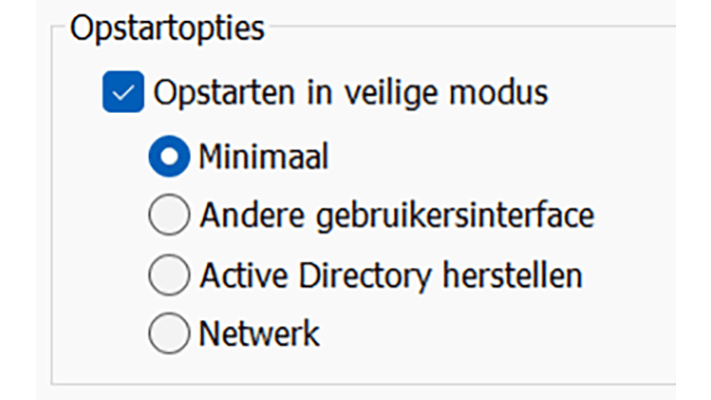
Task: Click the "Minimaal" option label
Action: 264,156
